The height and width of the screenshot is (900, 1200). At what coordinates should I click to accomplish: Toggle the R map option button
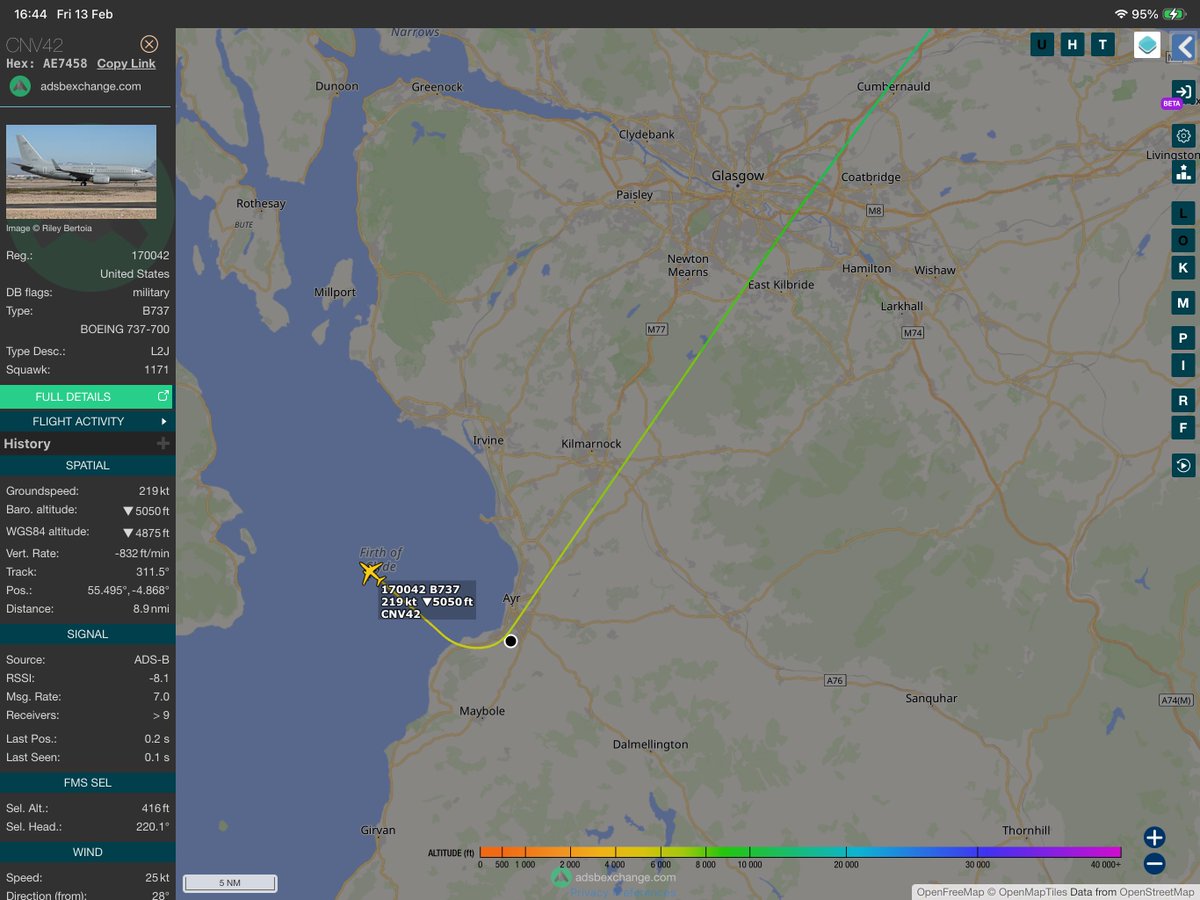point(1183,400)
